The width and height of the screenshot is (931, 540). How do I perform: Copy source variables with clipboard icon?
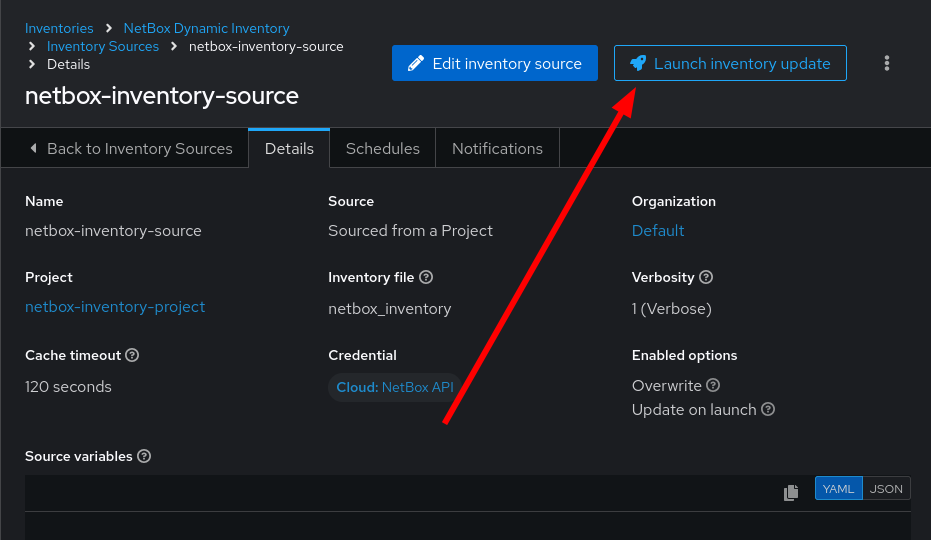[790, 492]
